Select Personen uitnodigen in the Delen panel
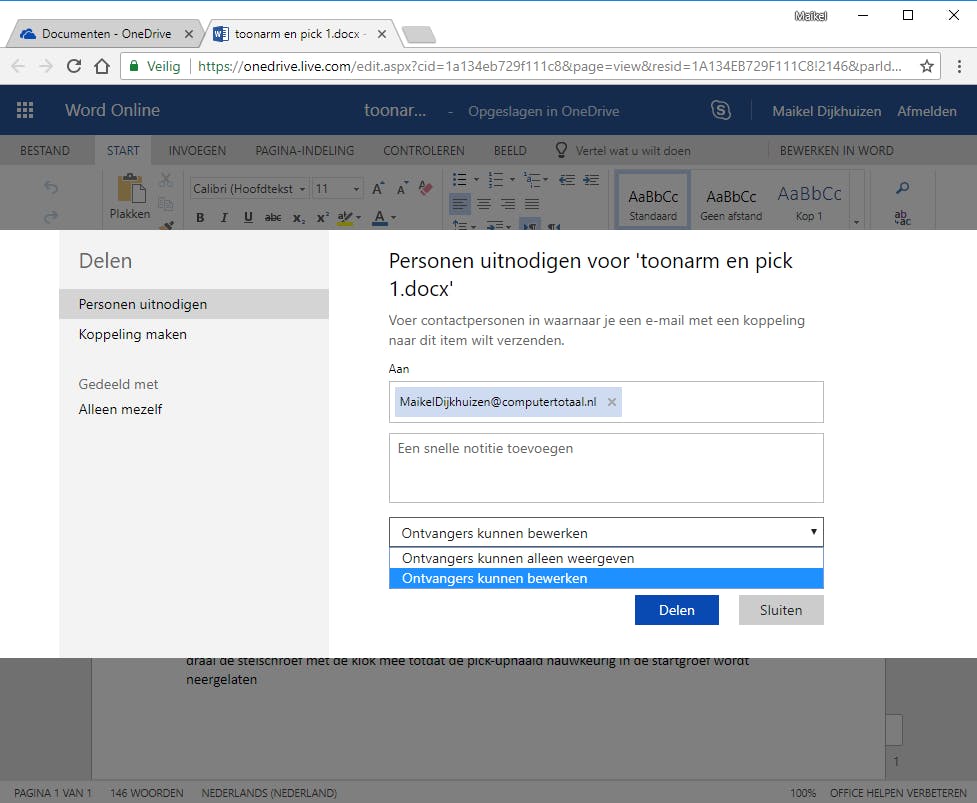The width and height of the screenshot is (977, 803). [194, 304]
